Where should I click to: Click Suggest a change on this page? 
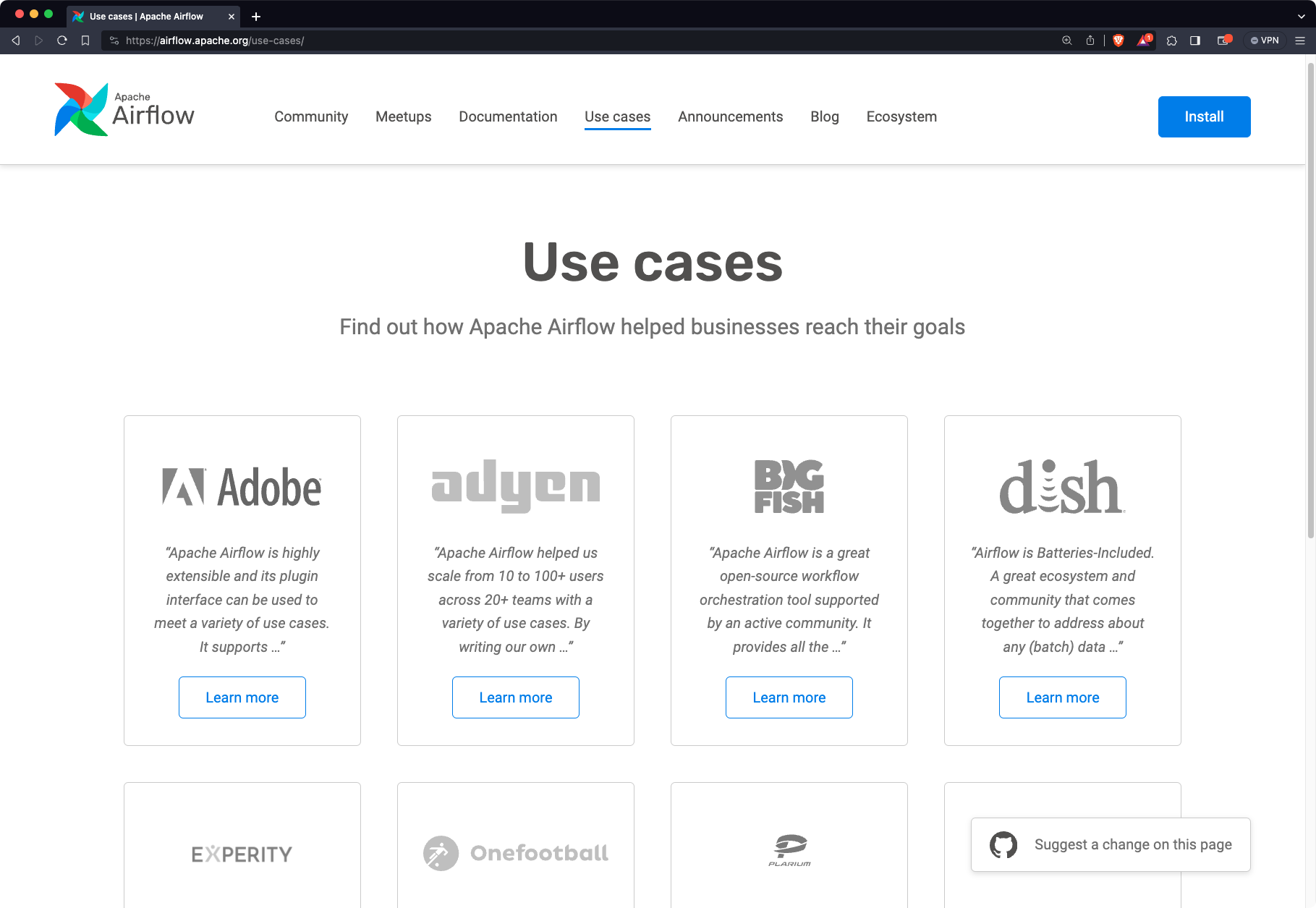click(1111, 844)
